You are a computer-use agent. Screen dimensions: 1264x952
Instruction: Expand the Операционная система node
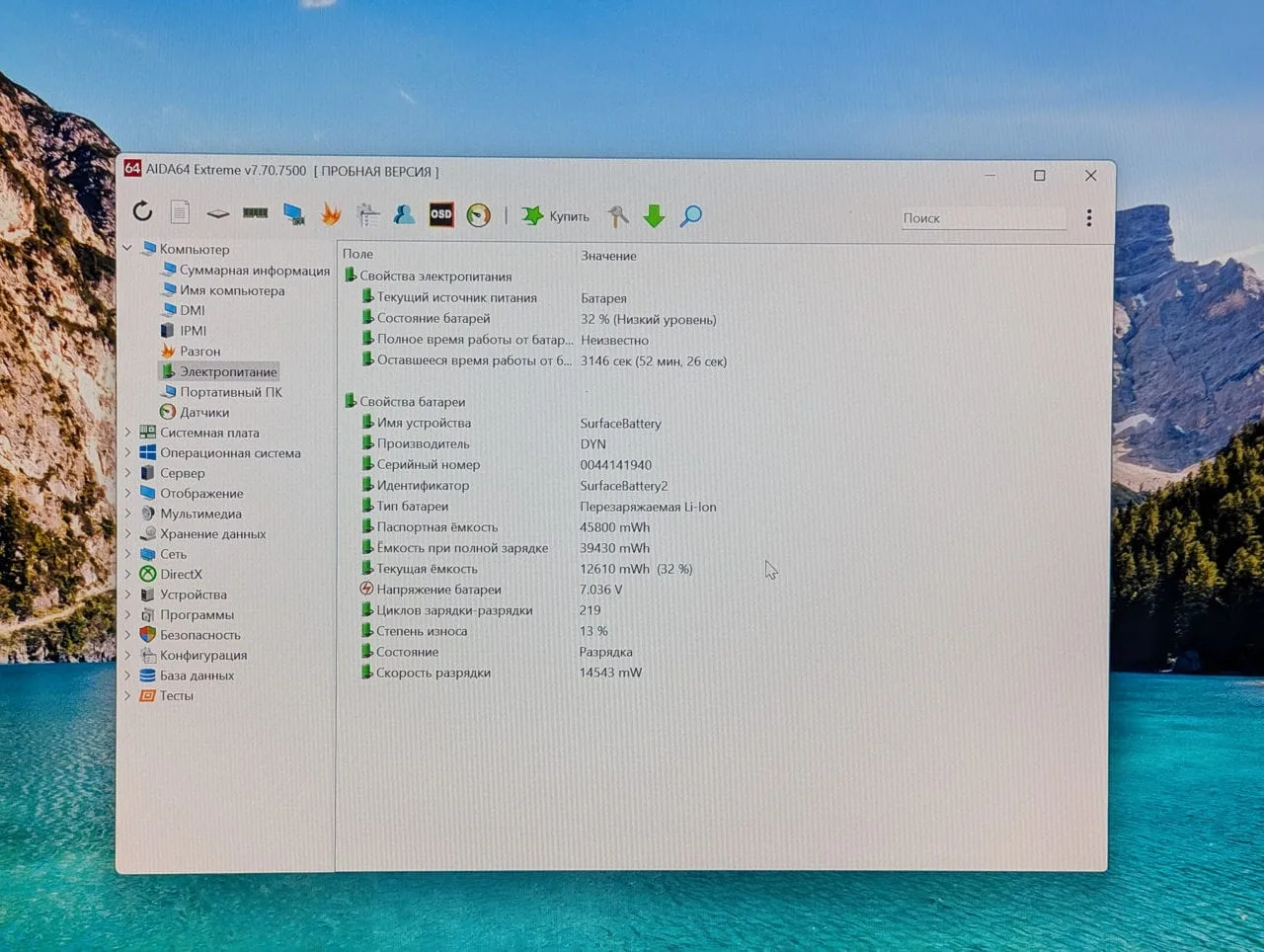click(127, 453)
